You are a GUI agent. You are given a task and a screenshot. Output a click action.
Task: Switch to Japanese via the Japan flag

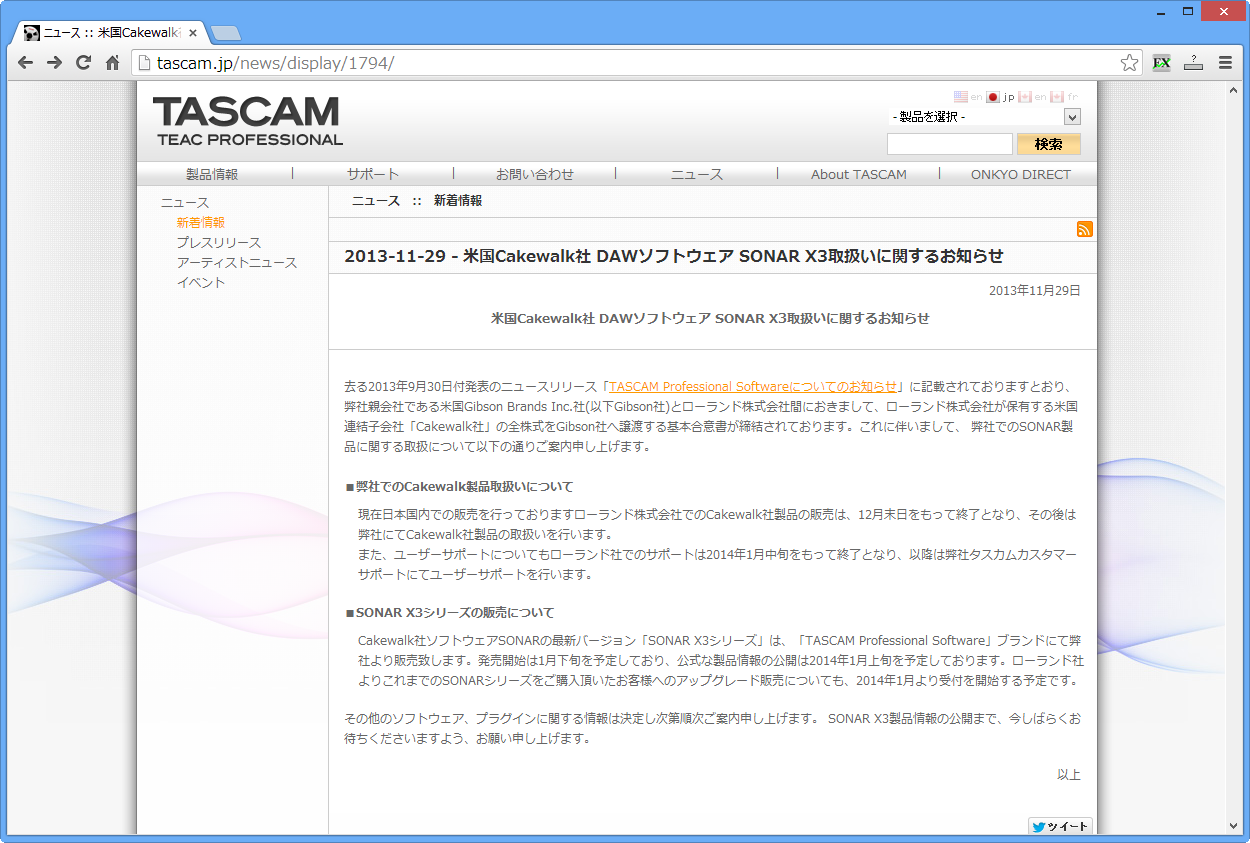[993, 97]
